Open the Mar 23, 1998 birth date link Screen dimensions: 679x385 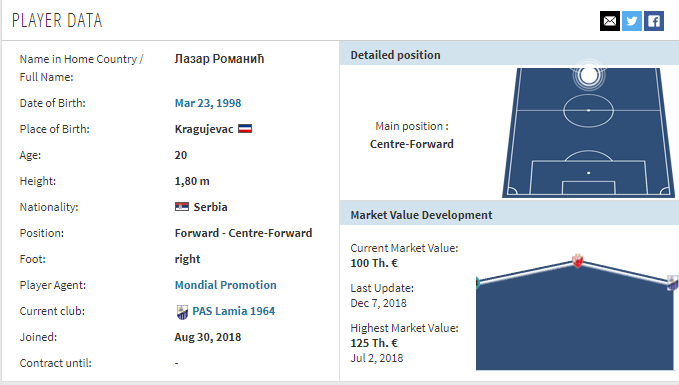pos(208,103)
